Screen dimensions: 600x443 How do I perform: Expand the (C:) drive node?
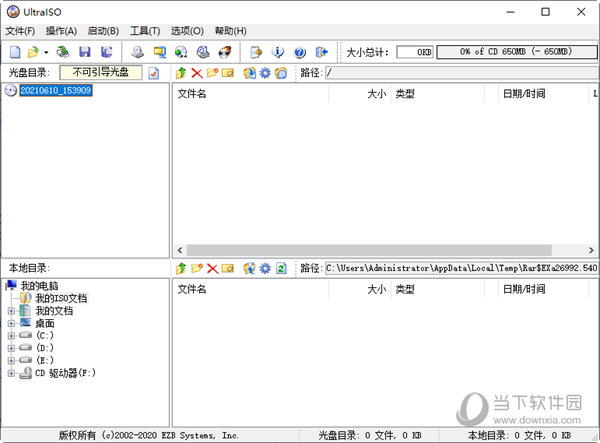click(x=11, y=336)
